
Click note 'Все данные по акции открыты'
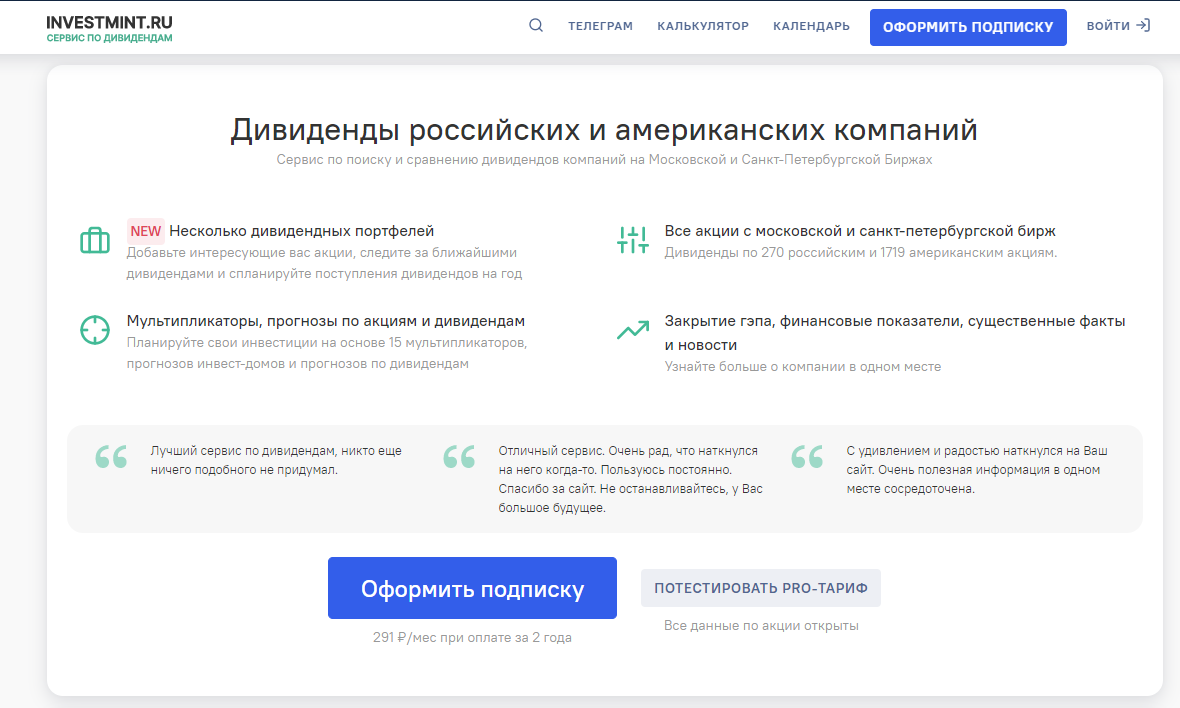coord(761,625)
